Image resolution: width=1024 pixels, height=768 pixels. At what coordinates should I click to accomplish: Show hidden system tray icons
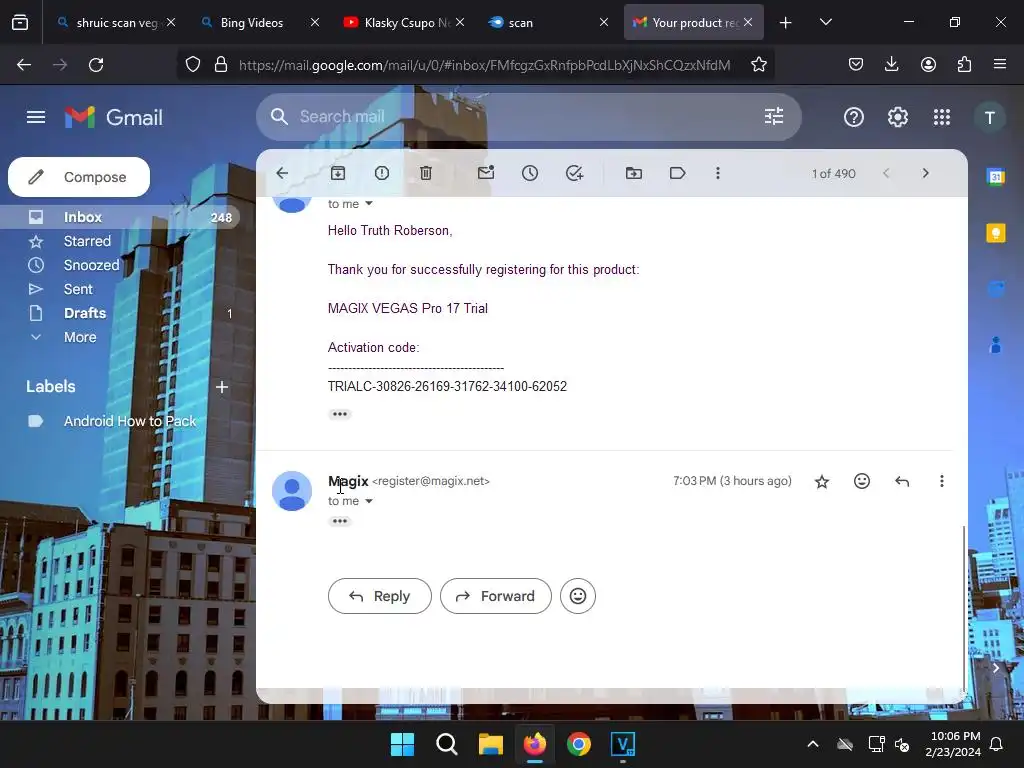coord(813,744)
